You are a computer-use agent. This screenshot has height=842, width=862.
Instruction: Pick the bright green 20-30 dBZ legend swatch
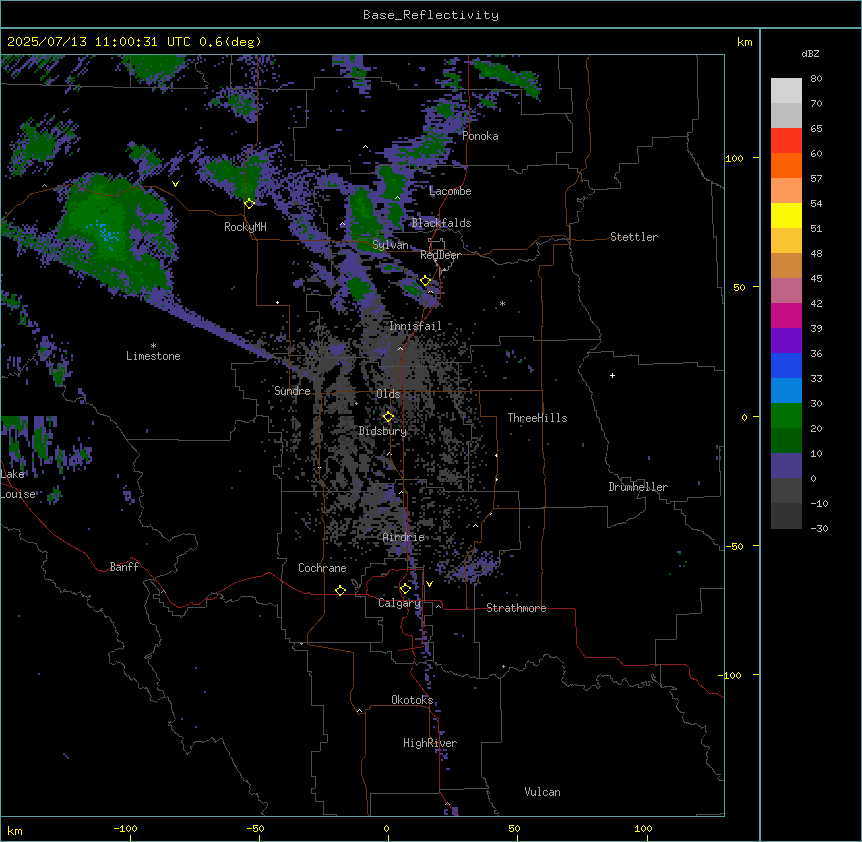(786, 416)
